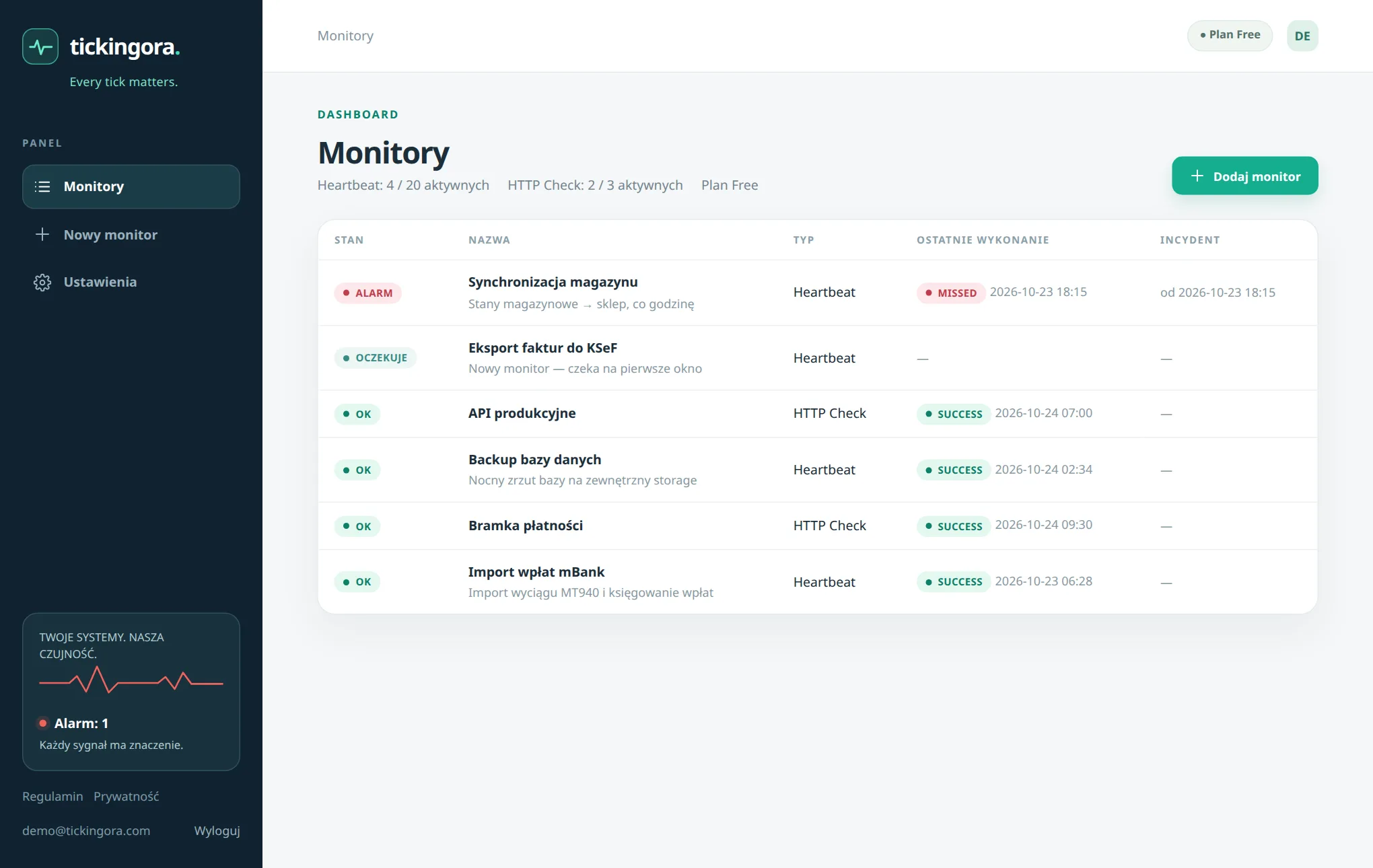Open the API produkcyjne monitor
Image resolution: width=1373 pixels, height=868 pixels.
click(x=522, y=413)
